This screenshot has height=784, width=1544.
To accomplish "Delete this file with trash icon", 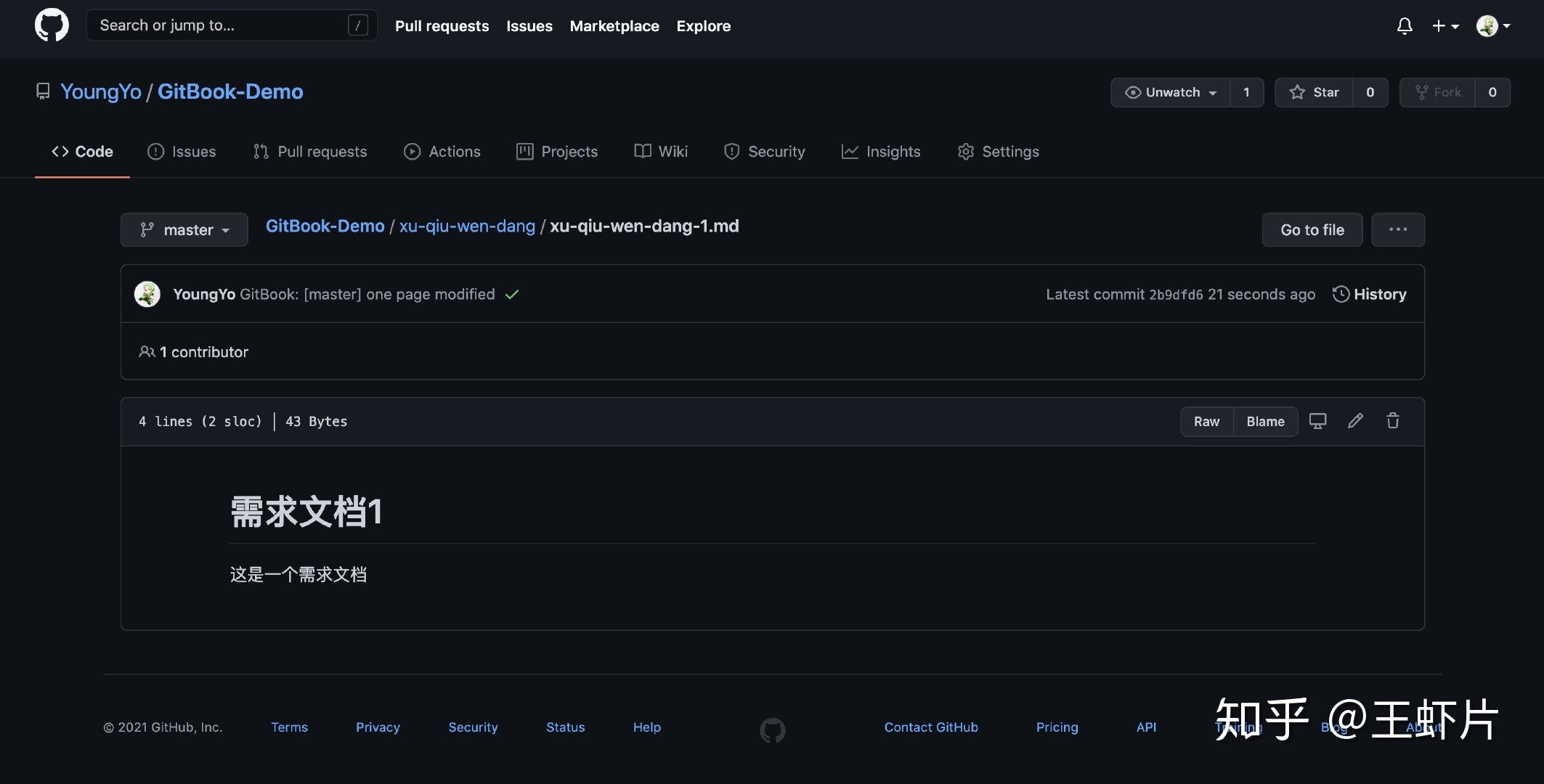I will pyautogui.click(x=1392, y=421).
